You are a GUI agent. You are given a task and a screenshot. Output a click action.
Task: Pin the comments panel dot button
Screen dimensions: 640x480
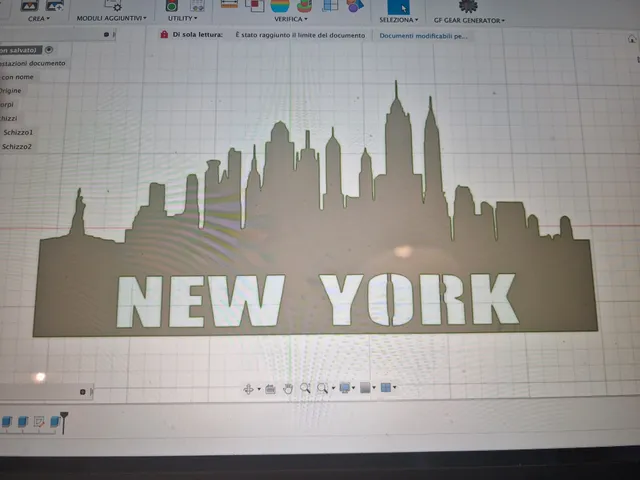pyautogui.click(x=82, y=392)
